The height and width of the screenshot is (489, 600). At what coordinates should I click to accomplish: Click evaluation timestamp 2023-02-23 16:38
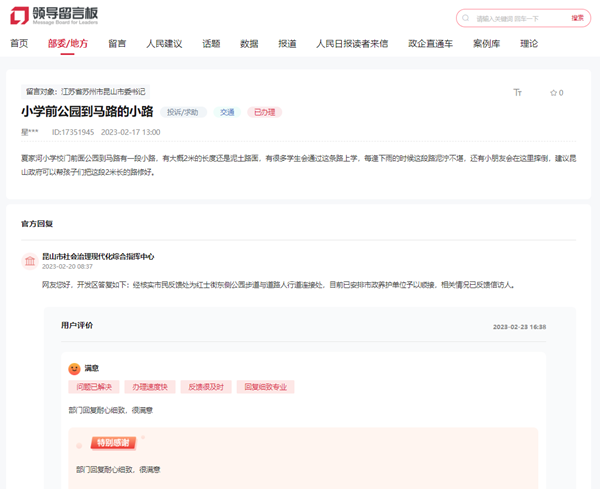[x=519, y=327]
